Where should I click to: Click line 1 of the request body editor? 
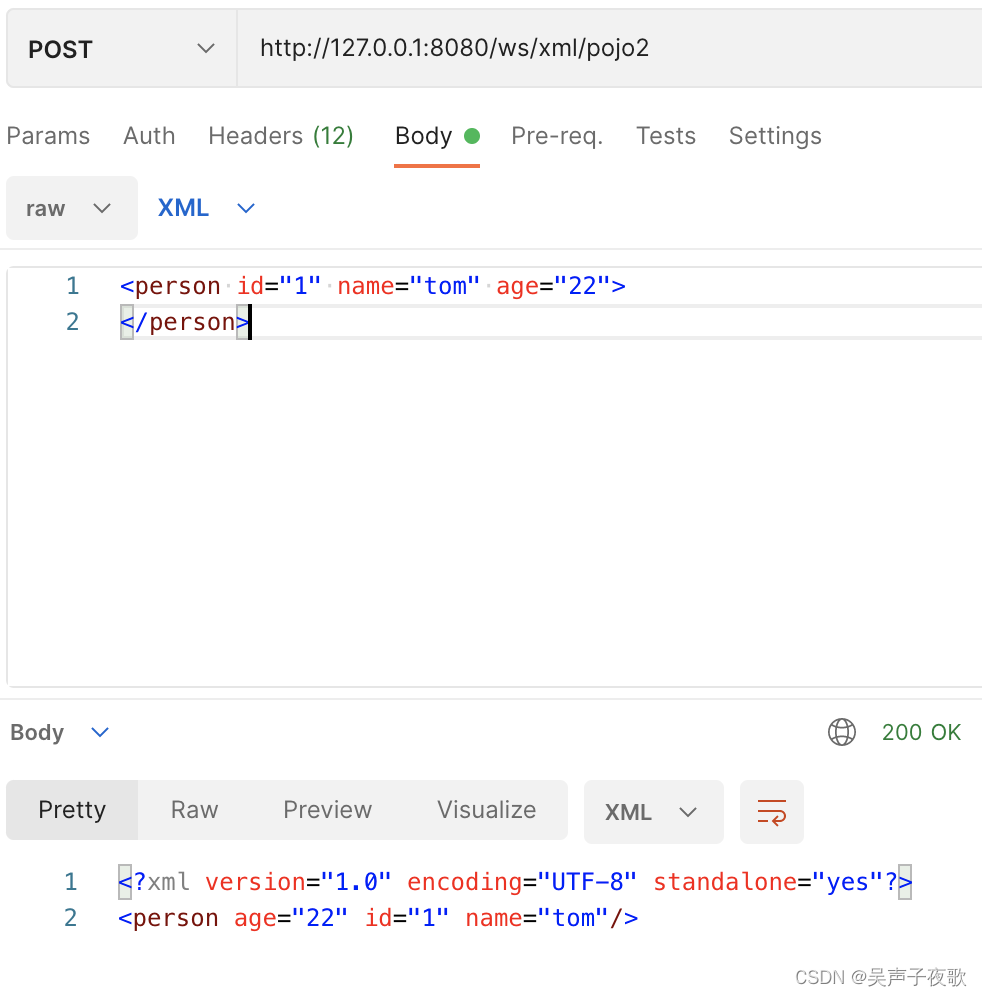[372, 286]
